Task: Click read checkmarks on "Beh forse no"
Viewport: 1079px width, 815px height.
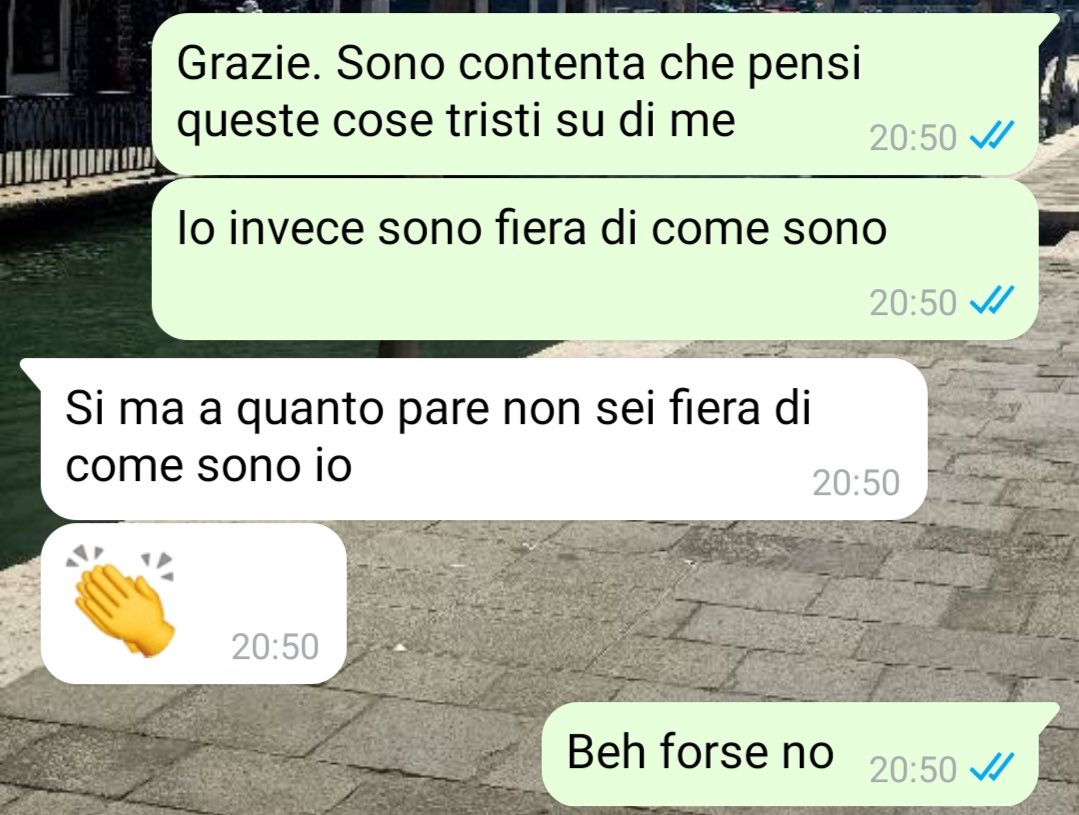Action: pyautogui.click(x=991, y=767)
